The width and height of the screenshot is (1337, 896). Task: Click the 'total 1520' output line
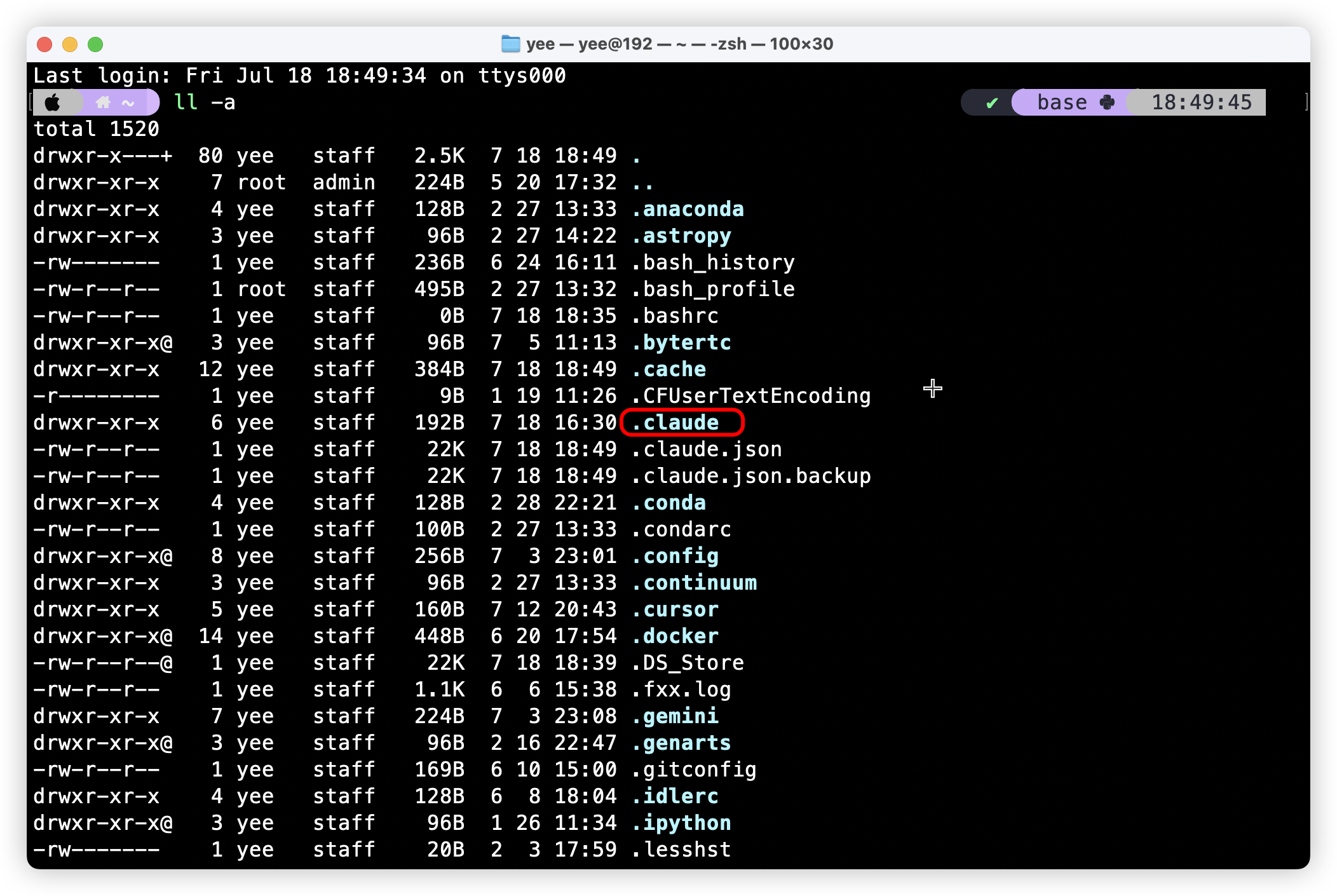pos(96,129)
